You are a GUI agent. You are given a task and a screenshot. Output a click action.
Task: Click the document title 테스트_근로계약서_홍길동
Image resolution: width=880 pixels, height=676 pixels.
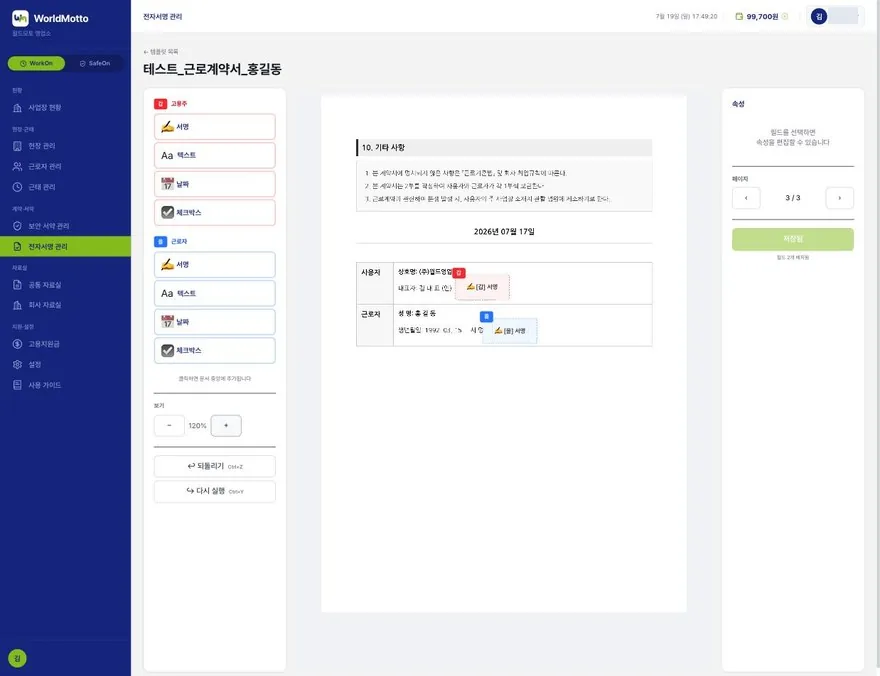212,69
